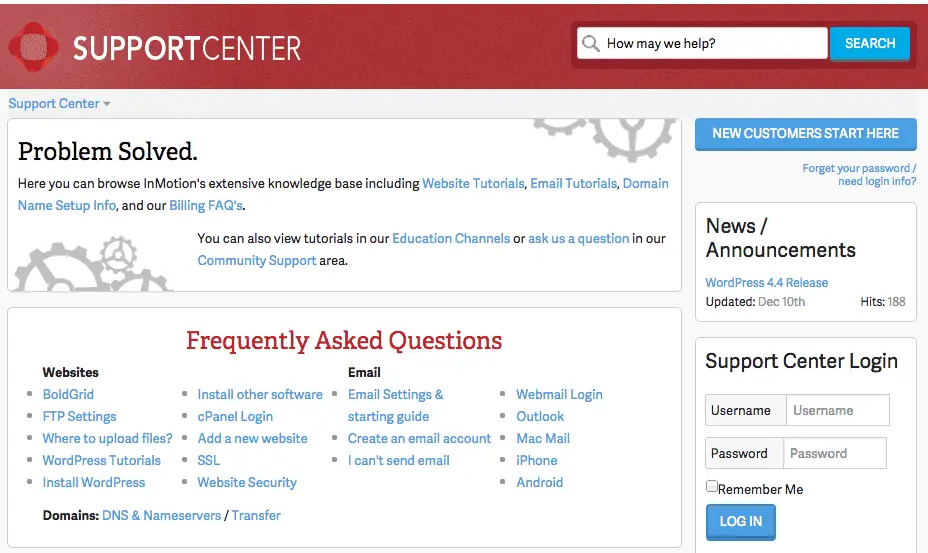928x553 pixels.
Task: Click the LOG IN button
Action: (740, 522)
